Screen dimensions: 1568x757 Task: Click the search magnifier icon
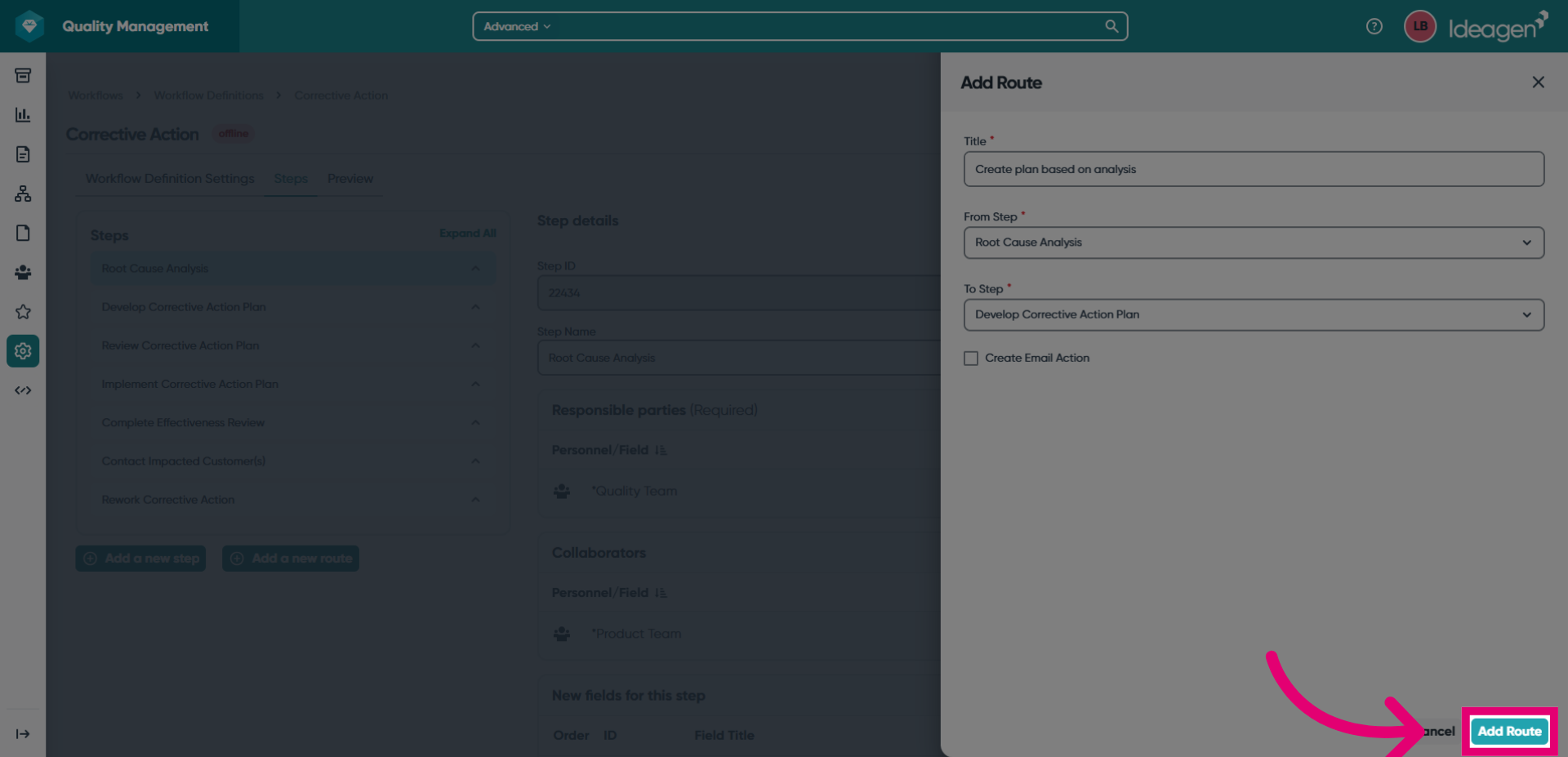coord(1111,26)
